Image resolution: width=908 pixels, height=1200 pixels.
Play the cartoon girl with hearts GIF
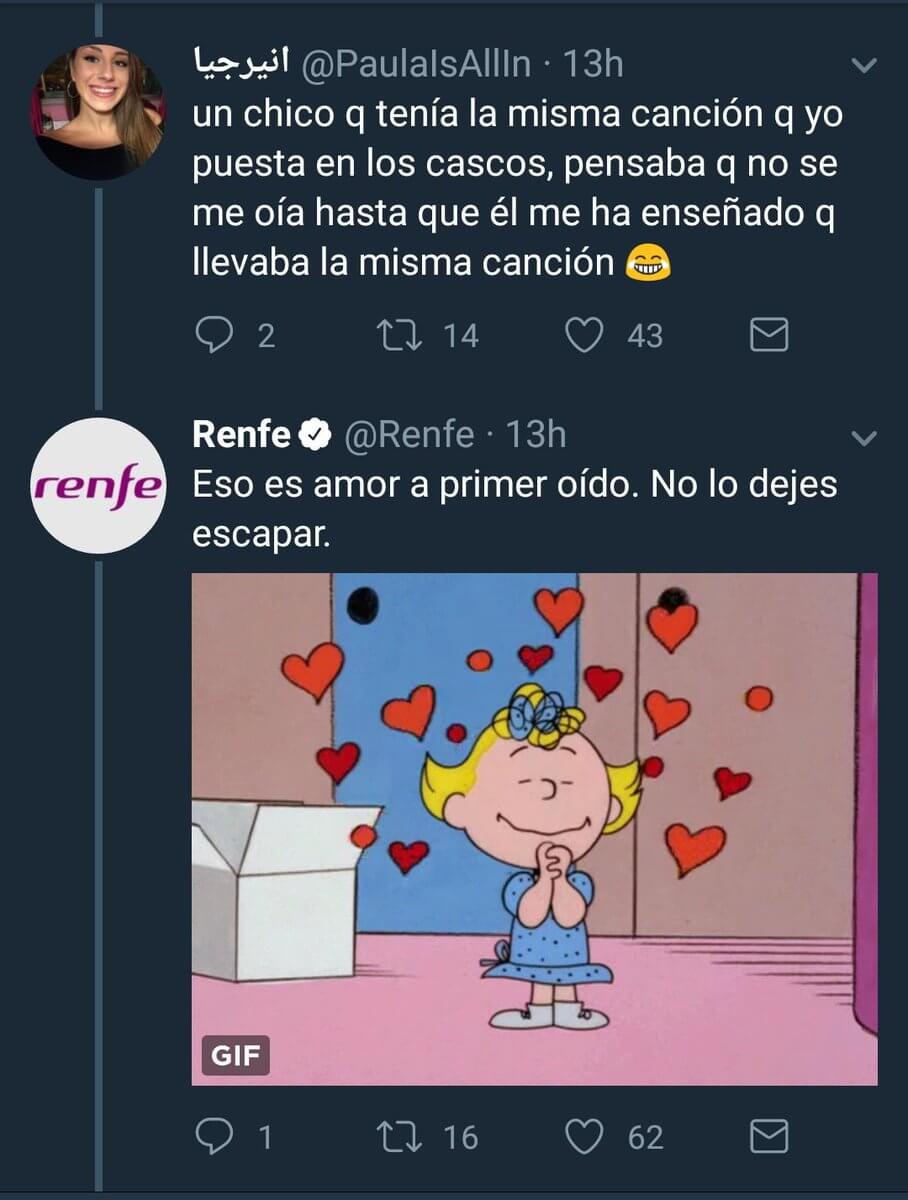coord(534,828)
